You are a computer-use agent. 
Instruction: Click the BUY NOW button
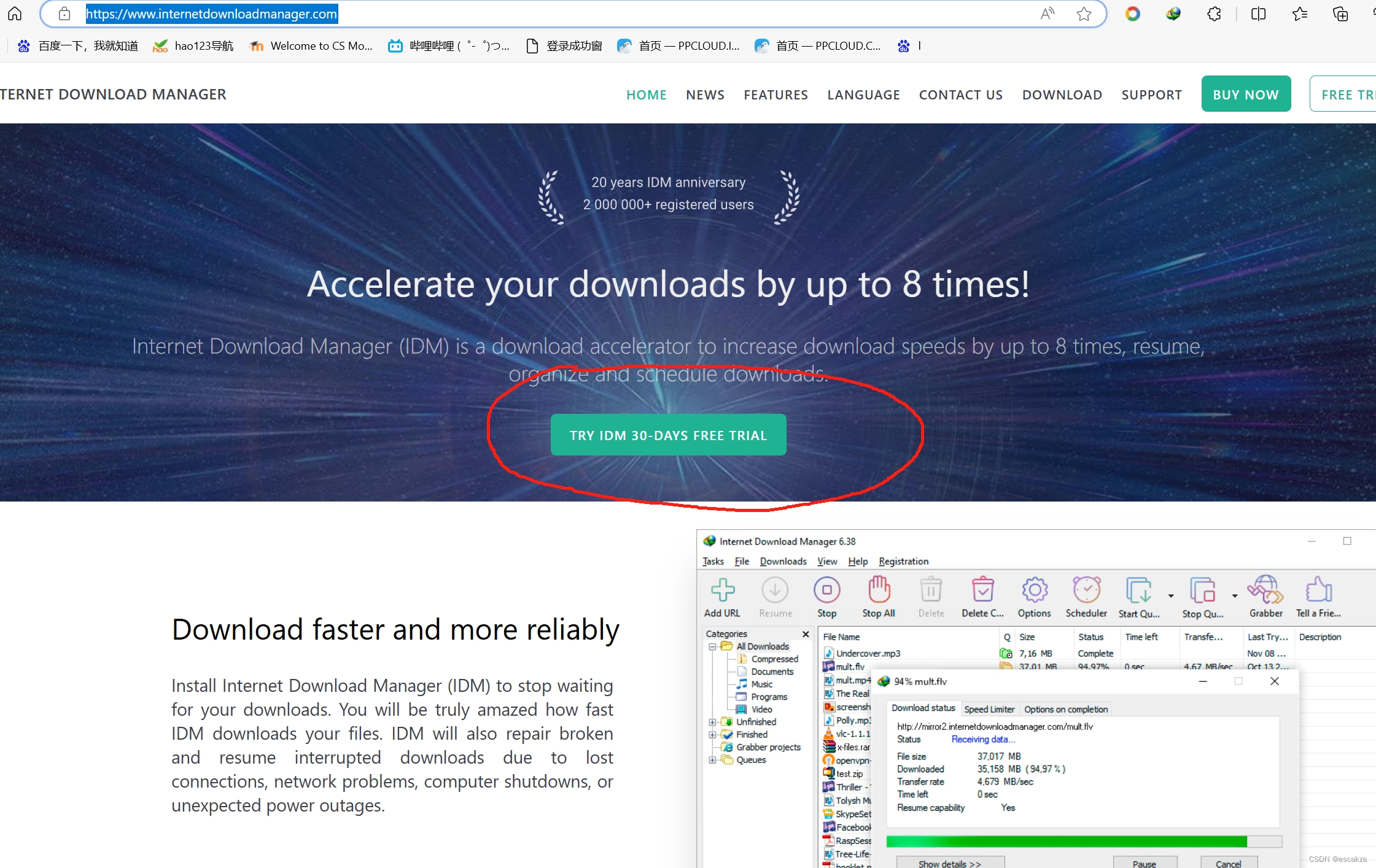(1245, 95)
